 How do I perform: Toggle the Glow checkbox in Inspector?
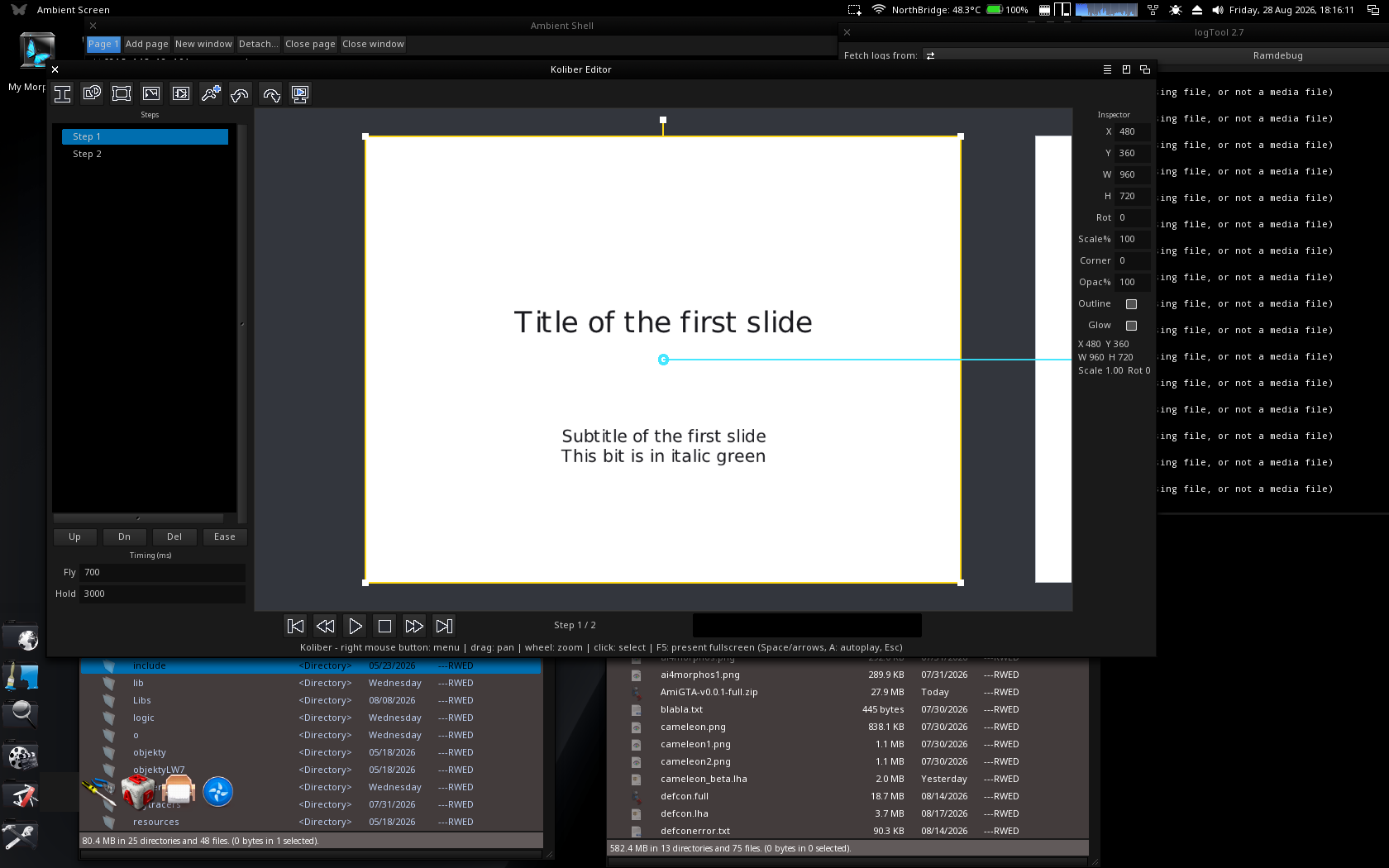coord(1132,326)
